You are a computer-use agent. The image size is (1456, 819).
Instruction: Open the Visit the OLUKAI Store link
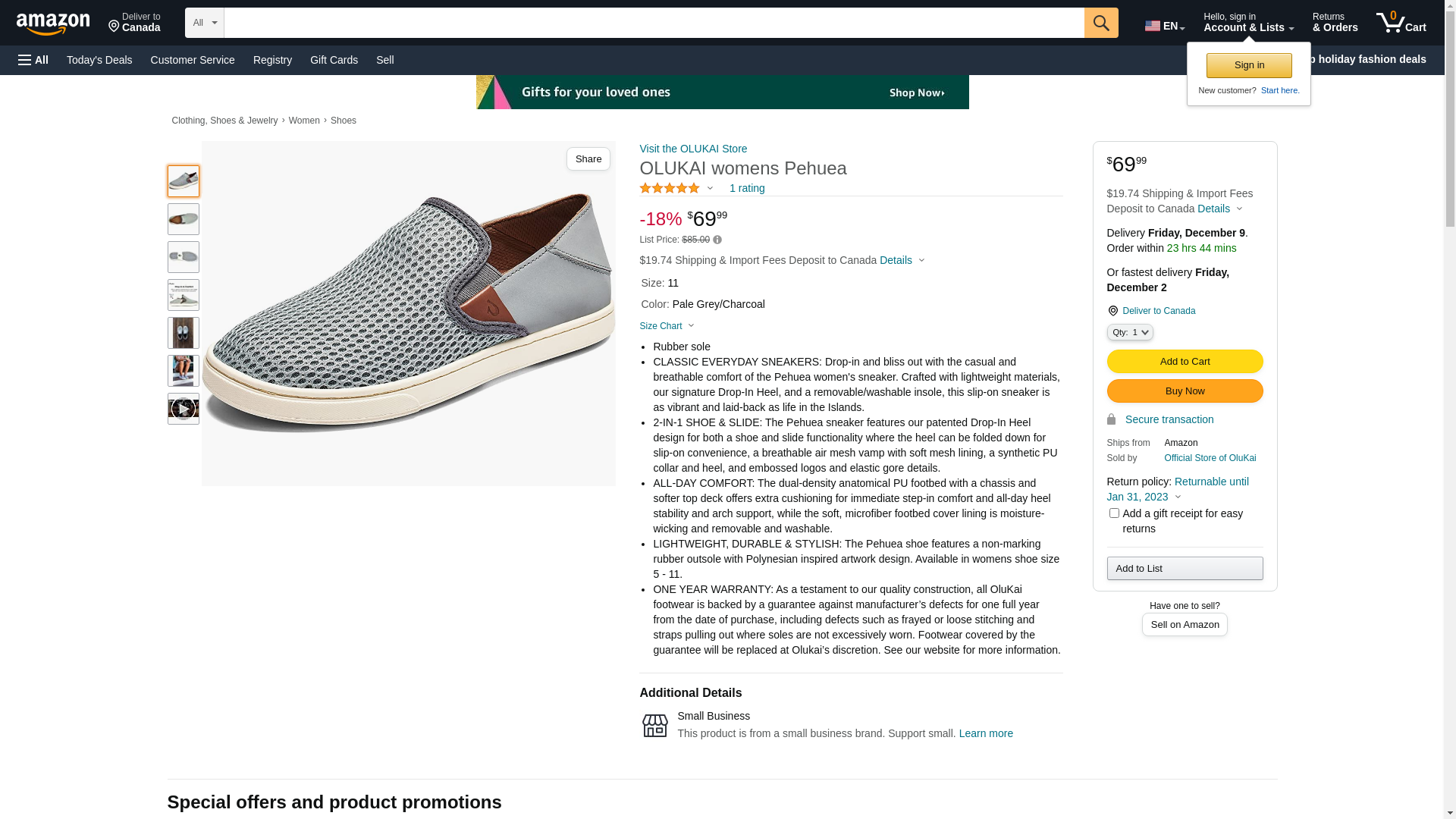[693, 149]
